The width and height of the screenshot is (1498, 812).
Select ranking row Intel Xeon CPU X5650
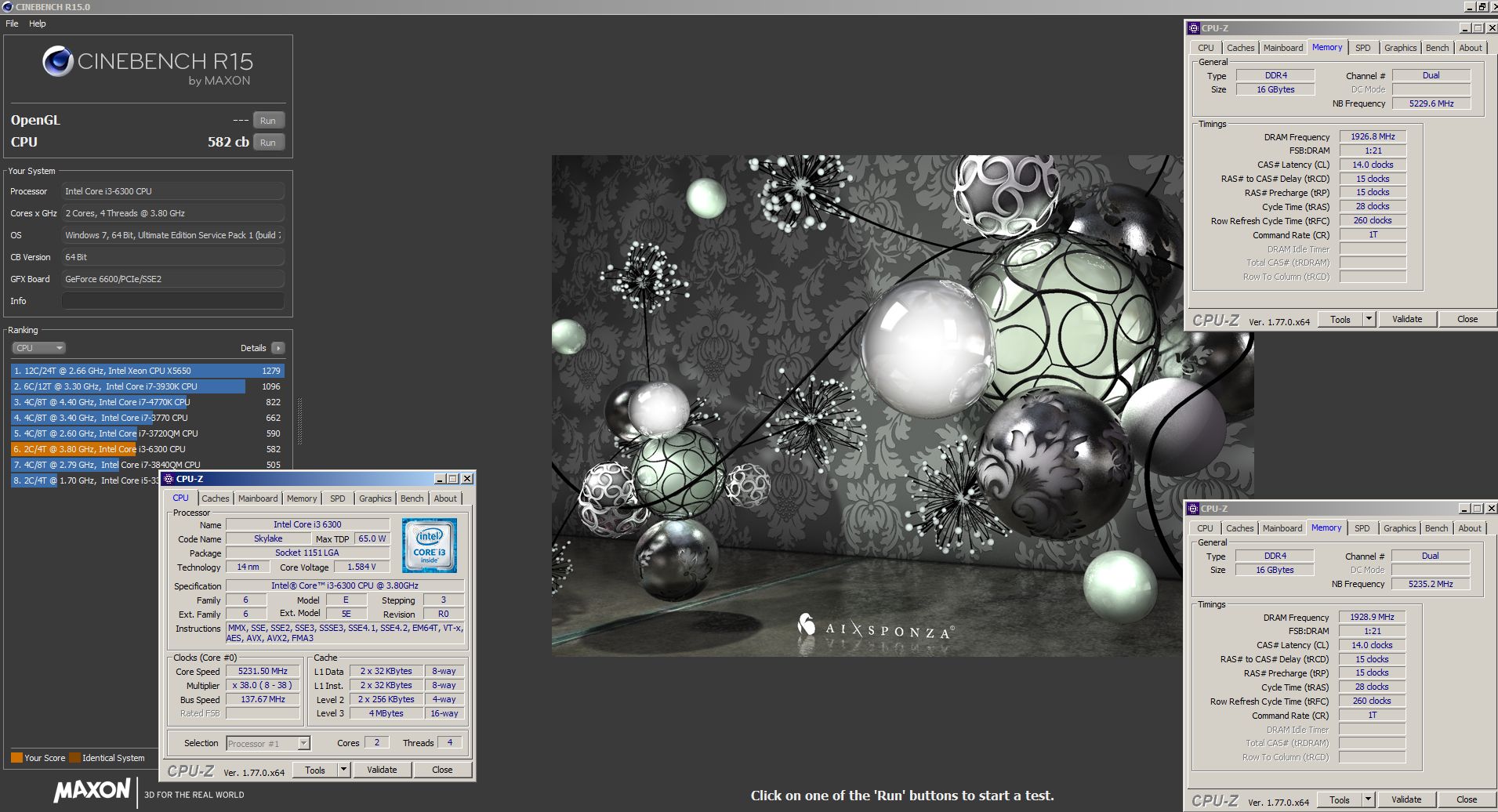[x=147, y=371]
